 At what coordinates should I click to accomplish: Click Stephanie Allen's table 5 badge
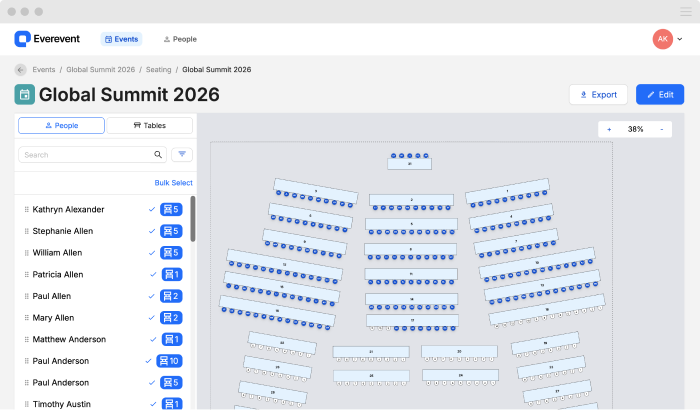171,231
